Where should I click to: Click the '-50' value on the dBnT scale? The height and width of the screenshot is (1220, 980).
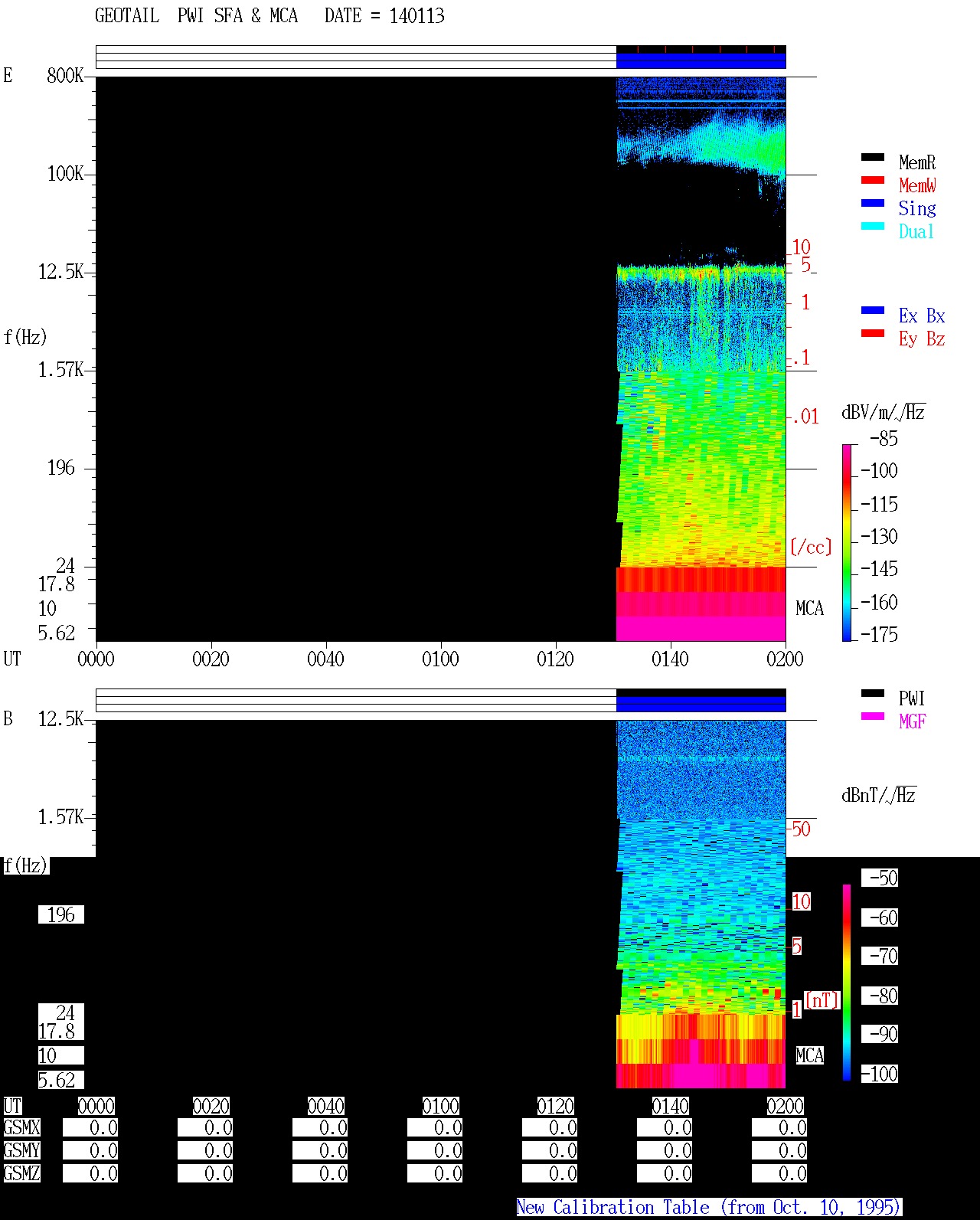click(x=880, y=878)
